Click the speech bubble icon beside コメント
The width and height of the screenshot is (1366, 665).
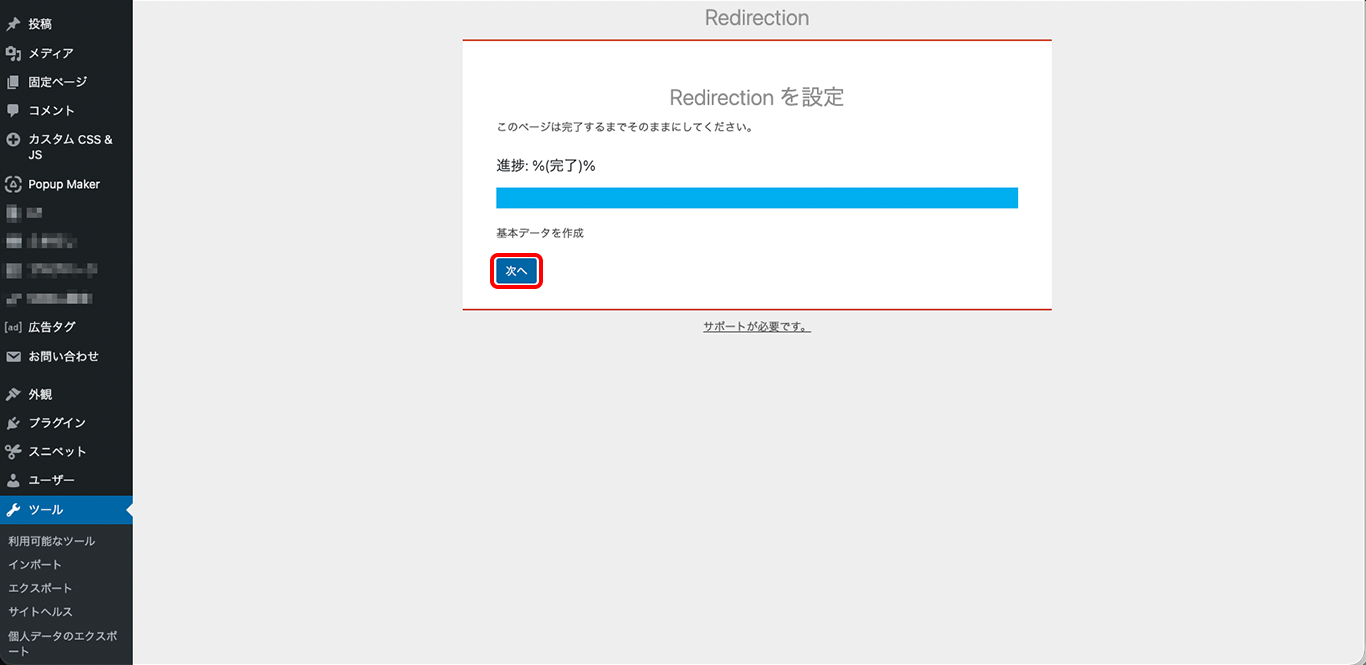(13, 110)
